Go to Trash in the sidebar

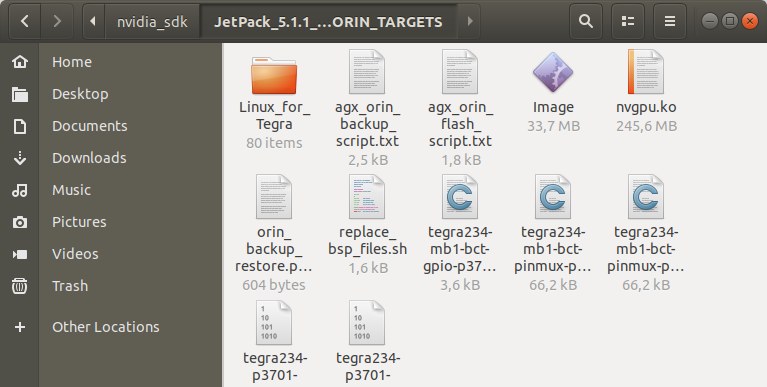pos(70,286)
